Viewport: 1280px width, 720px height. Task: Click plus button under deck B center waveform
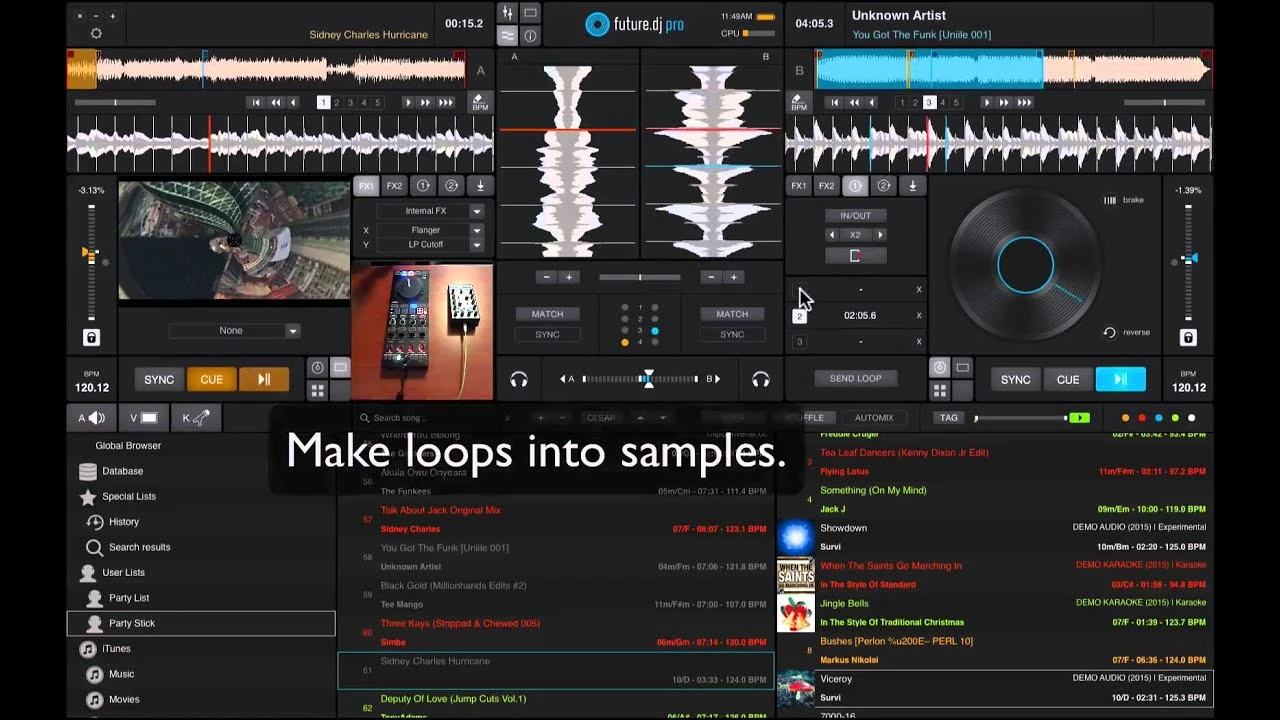click(x=733, y=277)
